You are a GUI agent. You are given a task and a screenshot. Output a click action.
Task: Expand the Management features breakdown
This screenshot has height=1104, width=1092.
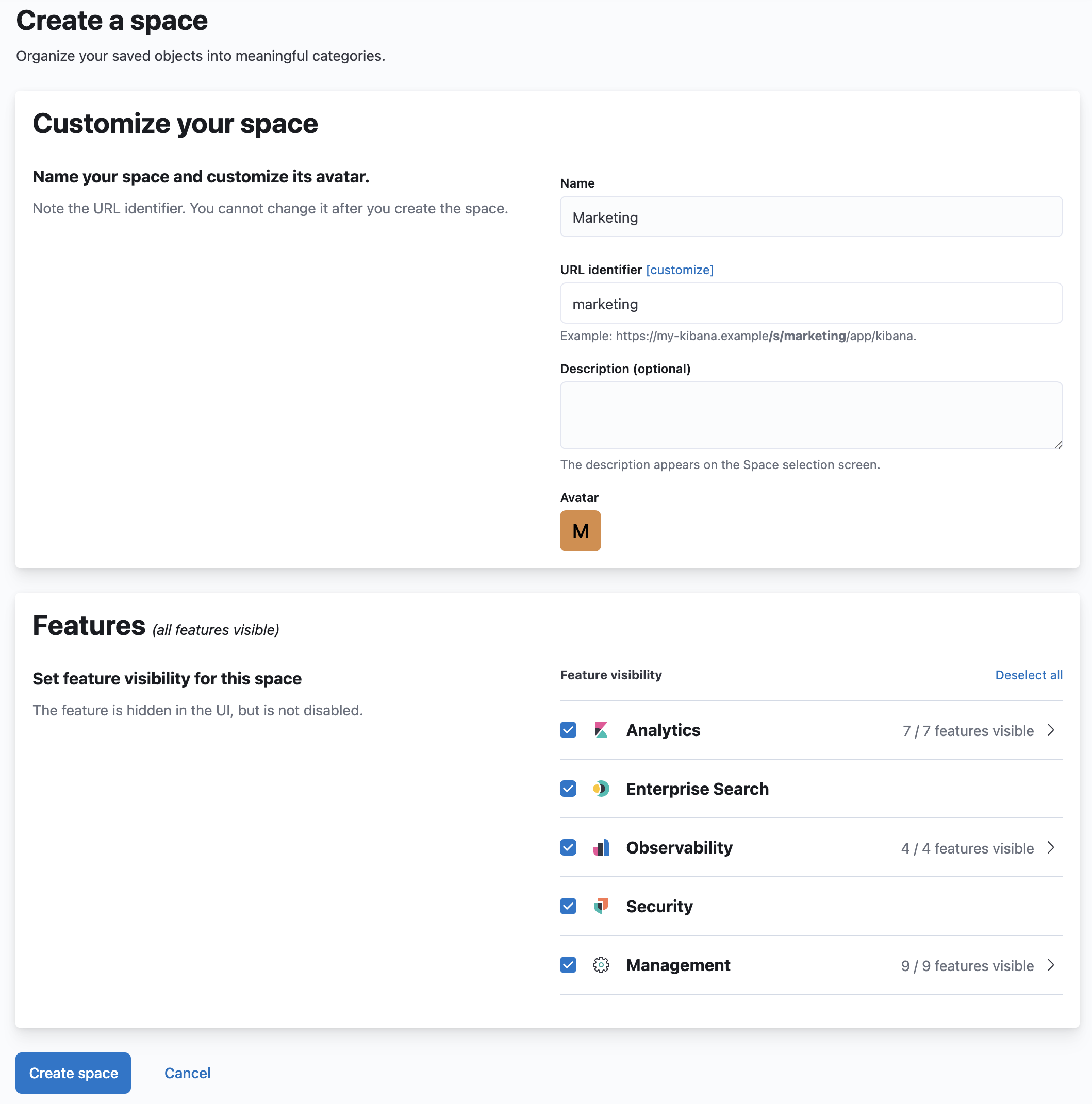coord(1051,965)
